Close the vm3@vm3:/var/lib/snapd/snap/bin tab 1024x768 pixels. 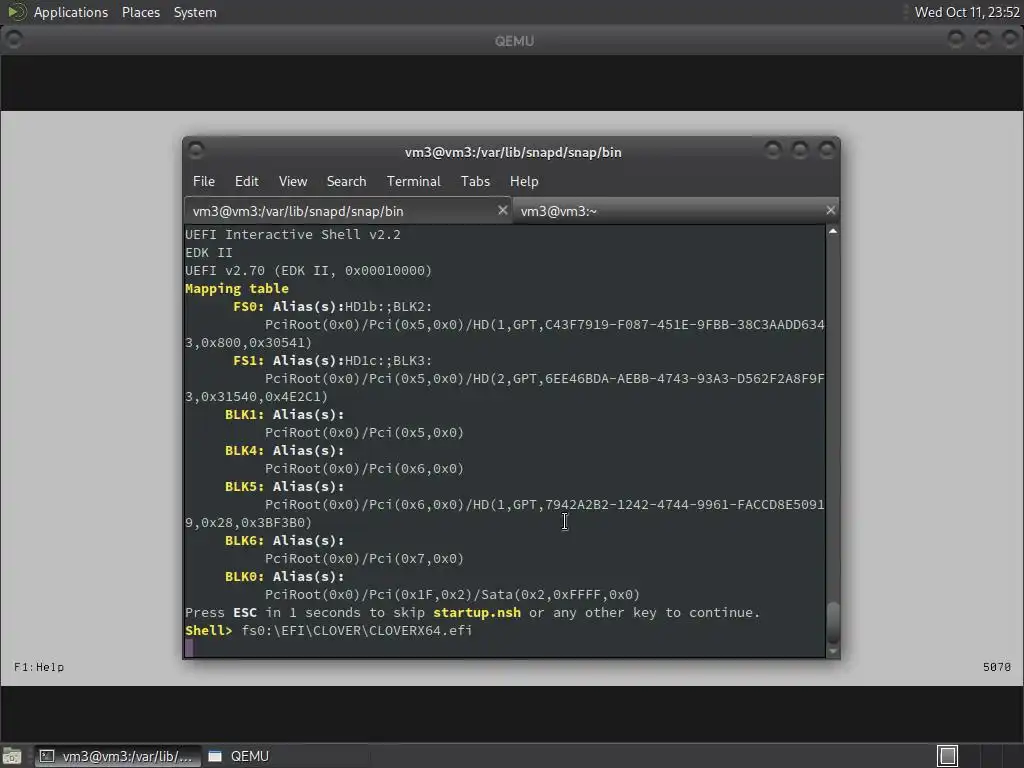pos(502,210)
